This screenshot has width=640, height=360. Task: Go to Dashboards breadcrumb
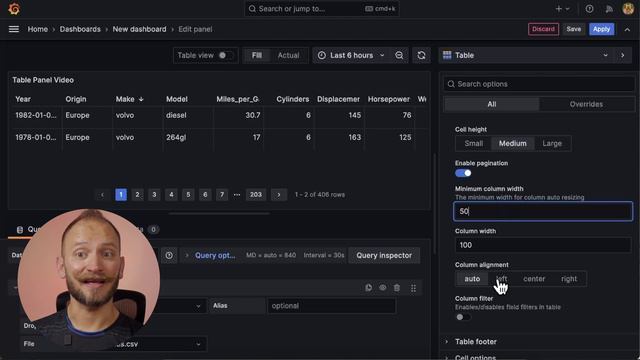click(80, 29)
